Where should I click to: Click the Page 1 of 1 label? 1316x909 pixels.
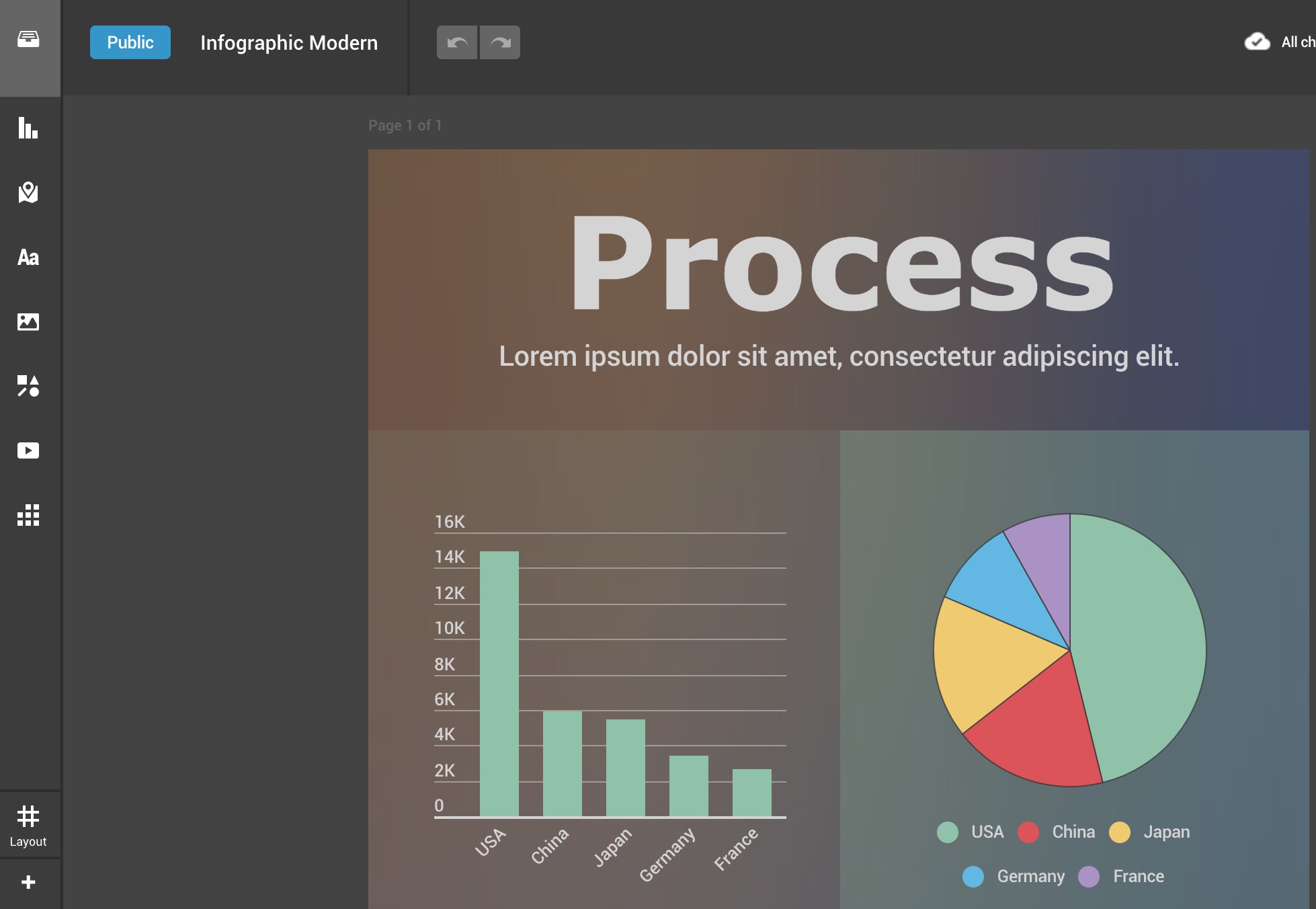[405, 126]
